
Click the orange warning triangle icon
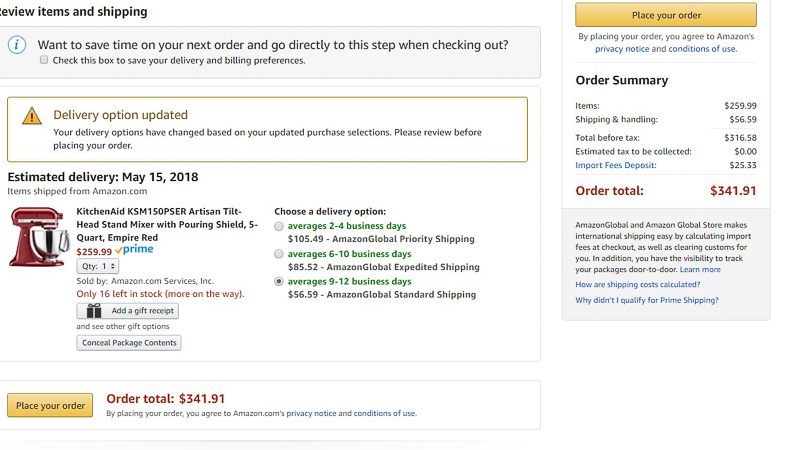(x=32, y=115)
